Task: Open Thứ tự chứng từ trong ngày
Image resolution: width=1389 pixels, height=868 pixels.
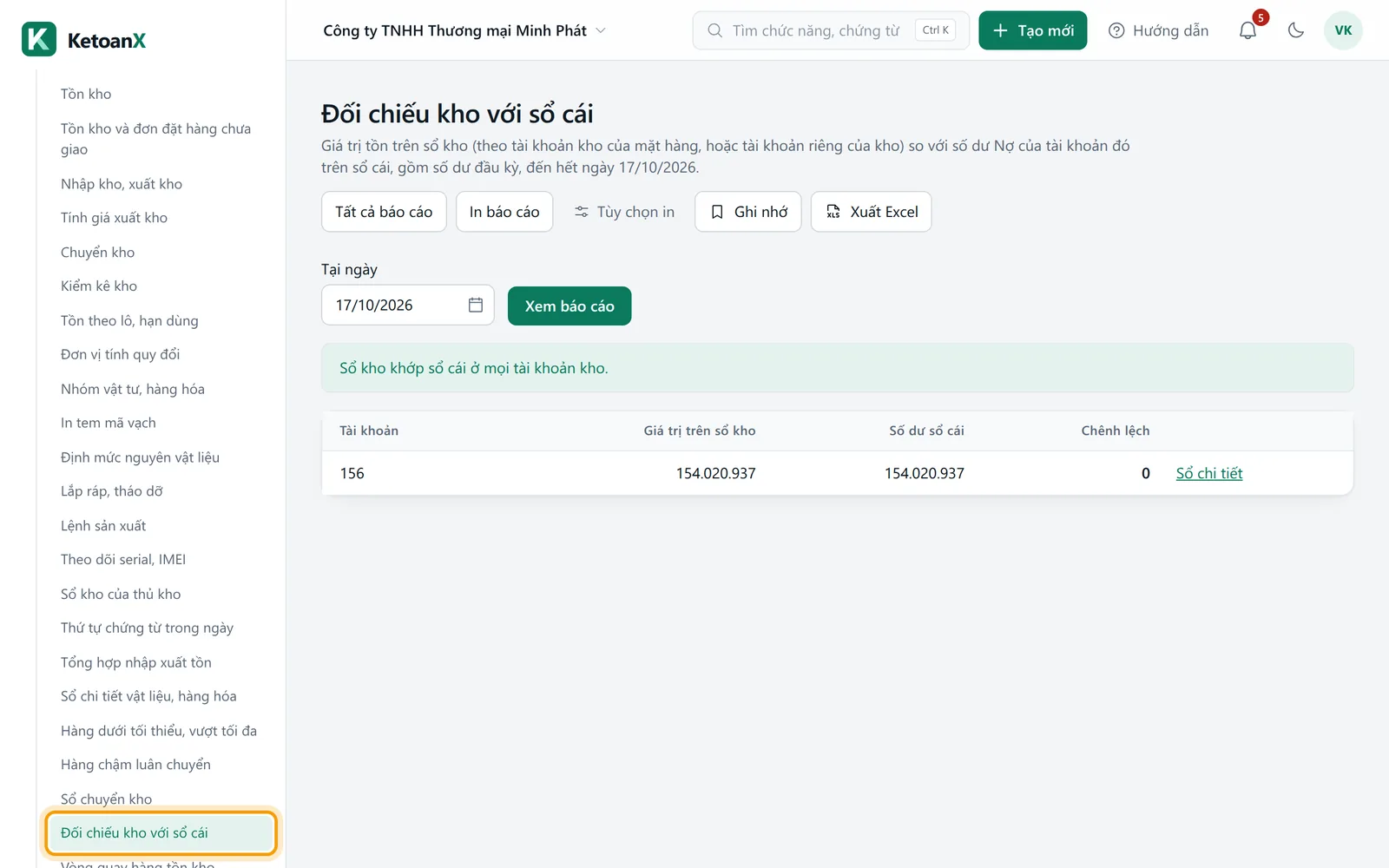Action: tap(147, 628)
